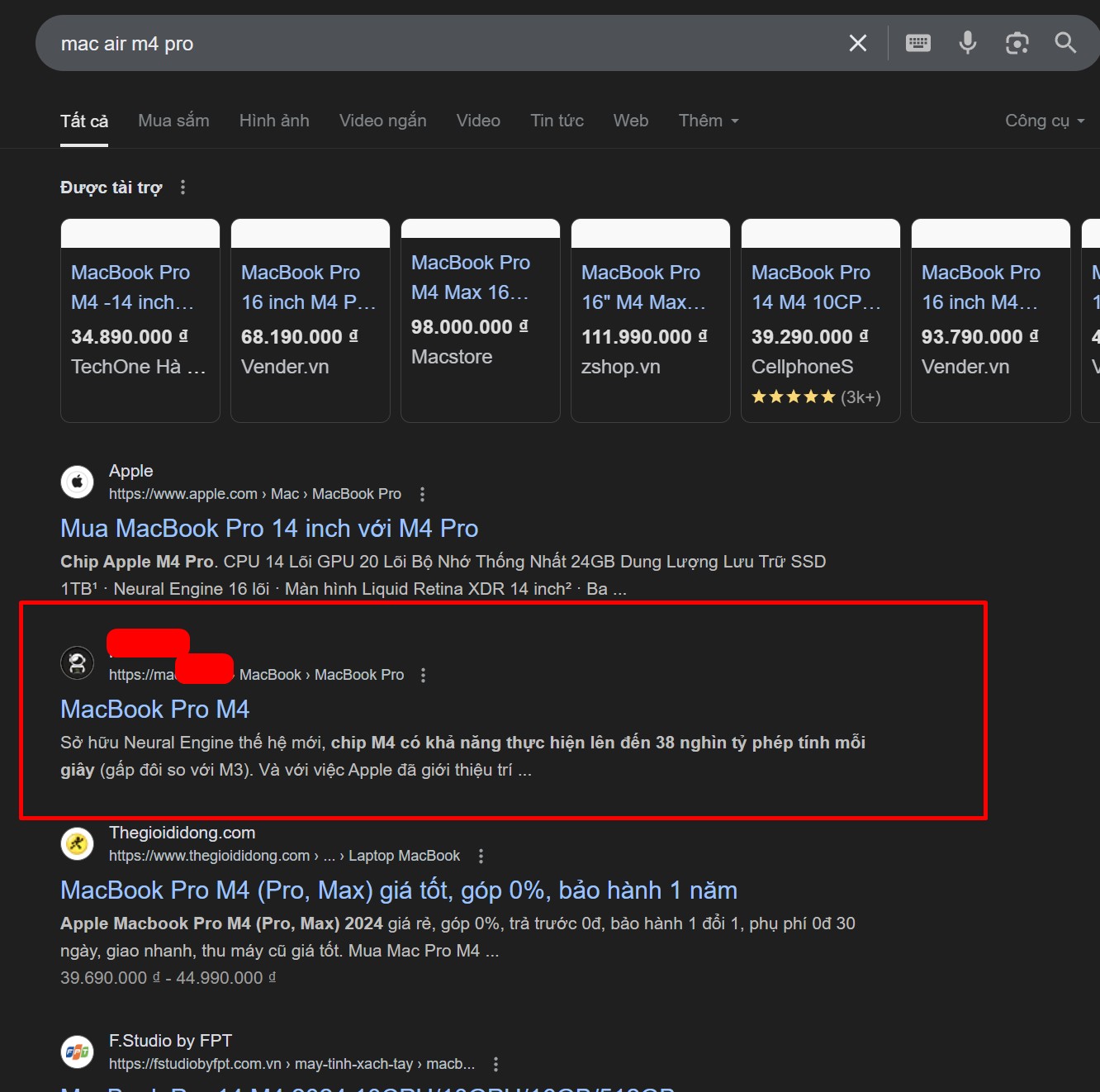
Task: Click the thegioididong.com breadcrumb URL
Action: point(284,856)
